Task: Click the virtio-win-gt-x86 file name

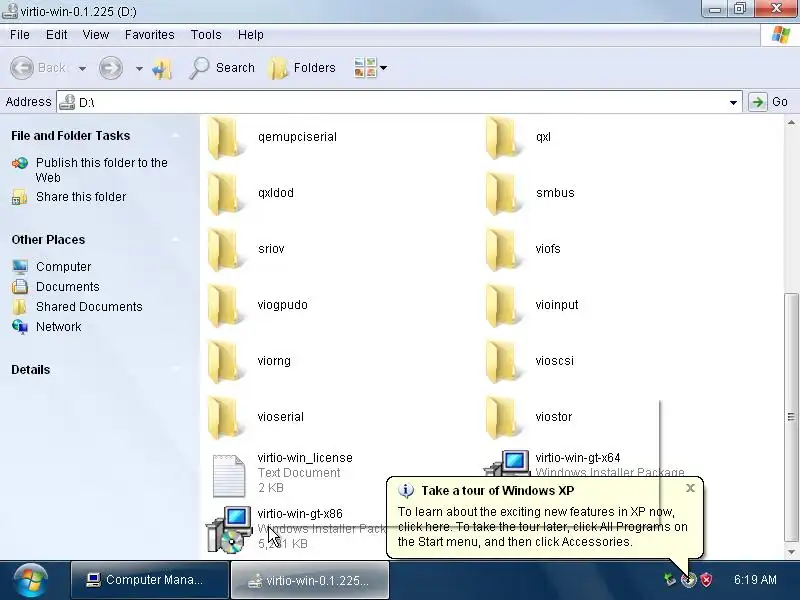Action: [300, 514]
